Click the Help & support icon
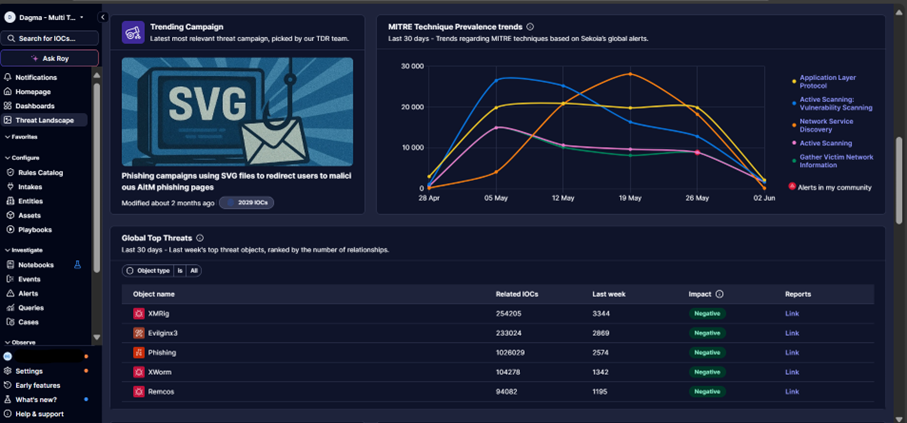This screenshot has width=907, height=423. pos(8,414)
